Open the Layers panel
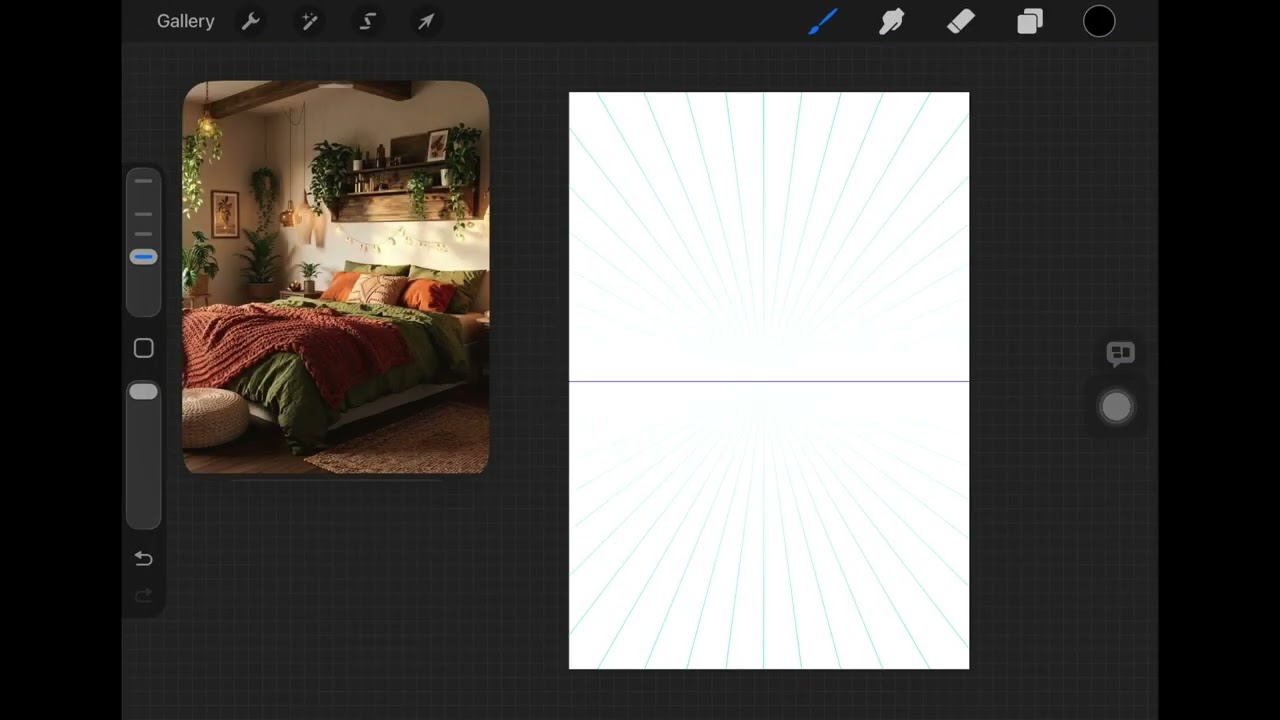The image size is (1280, 720). tap(1030, 21)
